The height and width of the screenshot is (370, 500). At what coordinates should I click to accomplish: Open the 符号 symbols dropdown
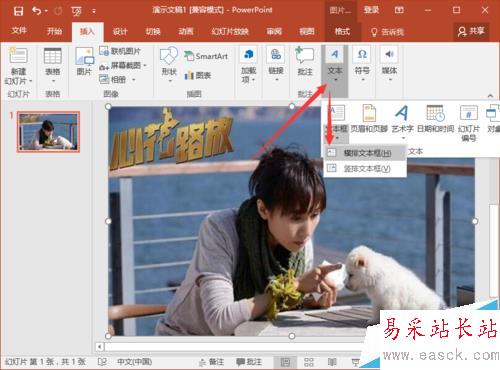click(362, 64)
